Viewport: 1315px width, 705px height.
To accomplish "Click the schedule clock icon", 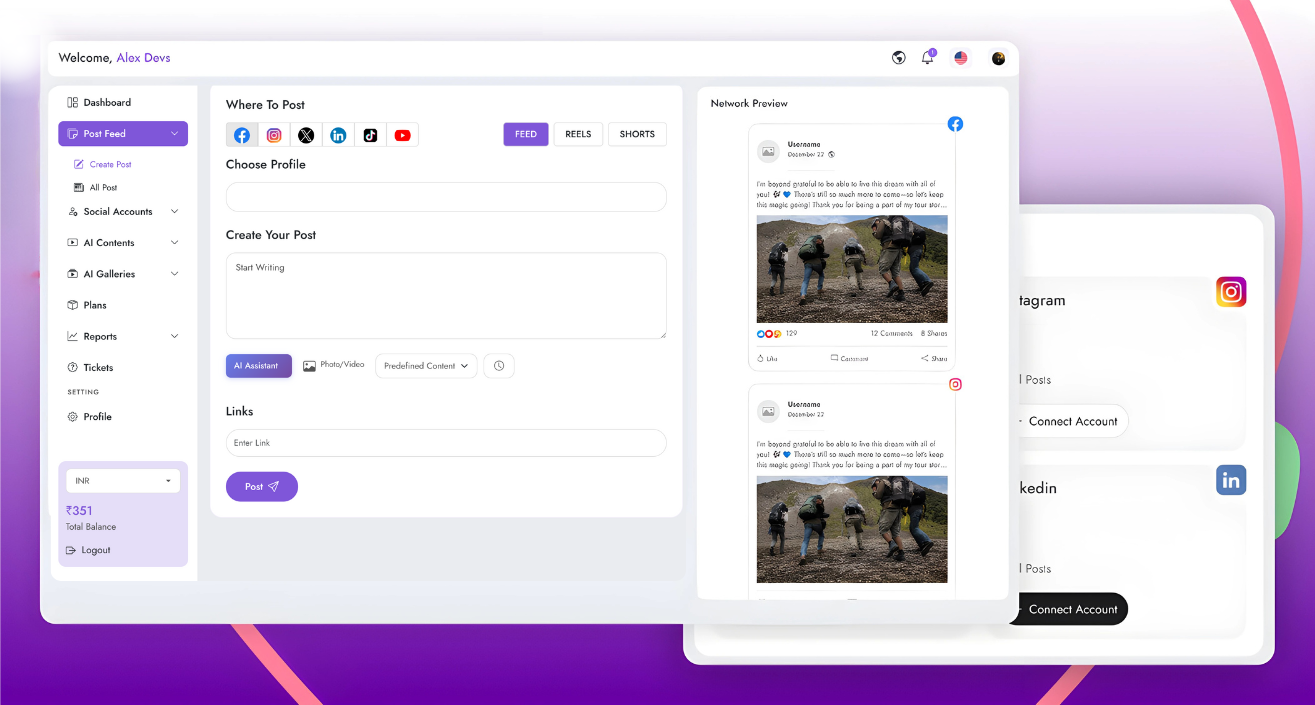I will click(x=498, y=366).
